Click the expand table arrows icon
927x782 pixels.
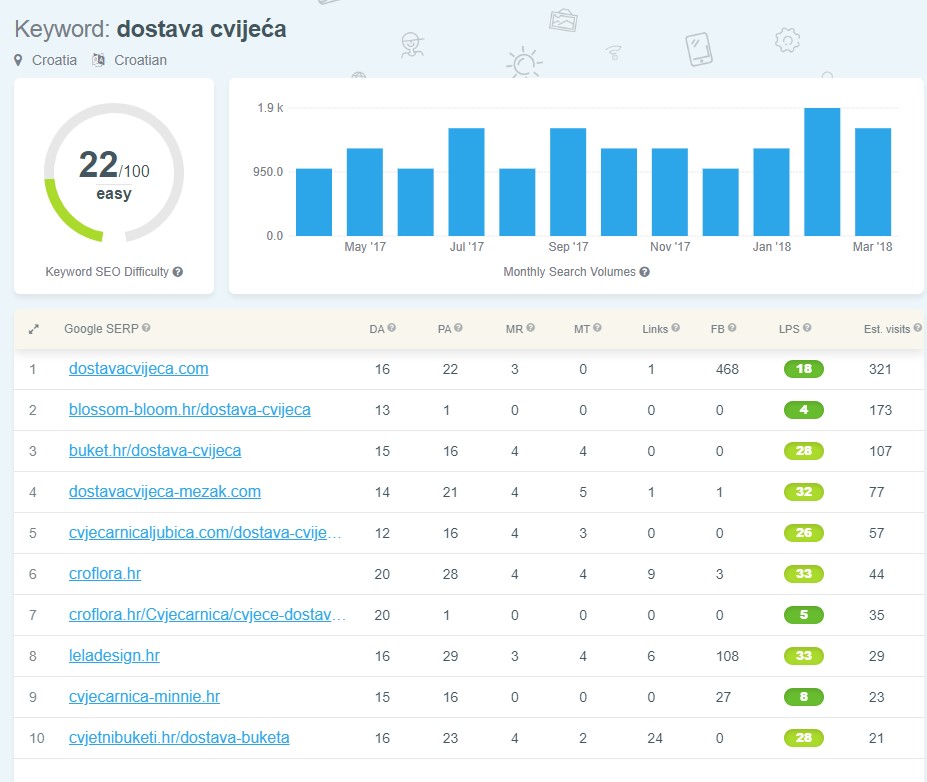34,329
